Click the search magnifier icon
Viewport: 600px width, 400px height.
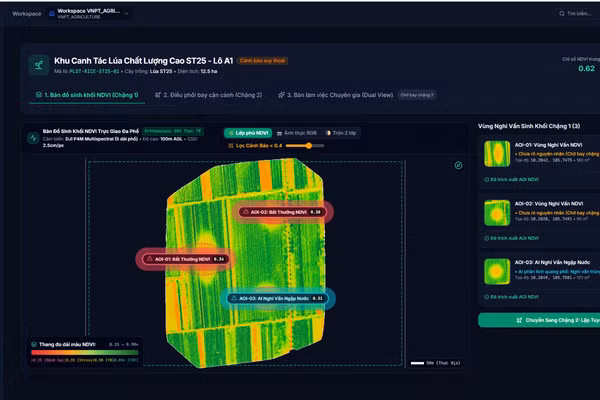(562, 13)
